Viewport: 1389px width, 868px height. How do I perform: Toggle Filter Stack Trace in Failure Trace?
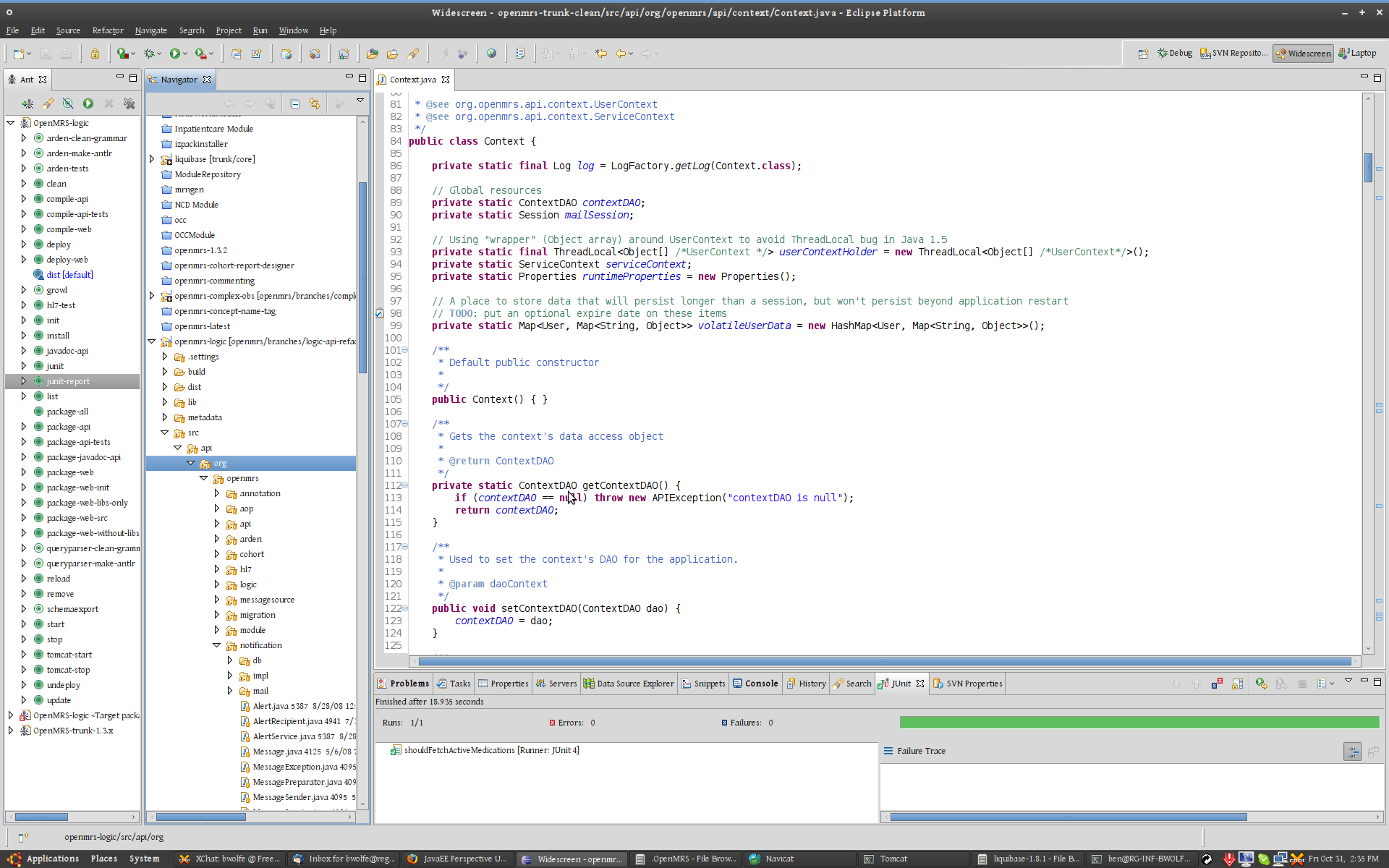1352,752
